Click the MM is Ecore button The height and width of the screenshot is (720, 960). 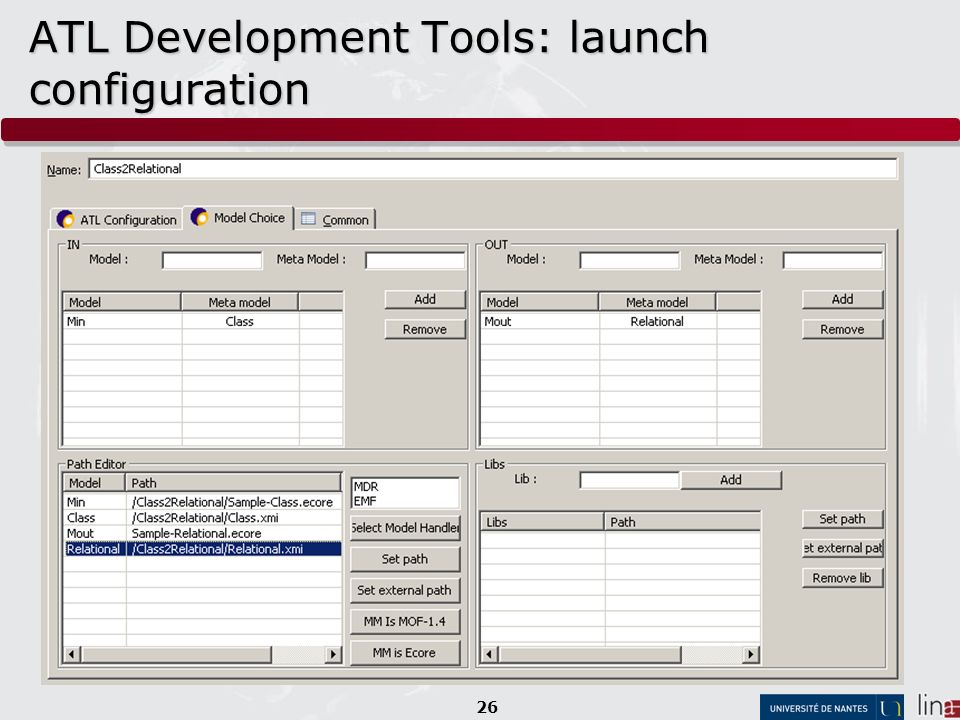tap(405, 653)
